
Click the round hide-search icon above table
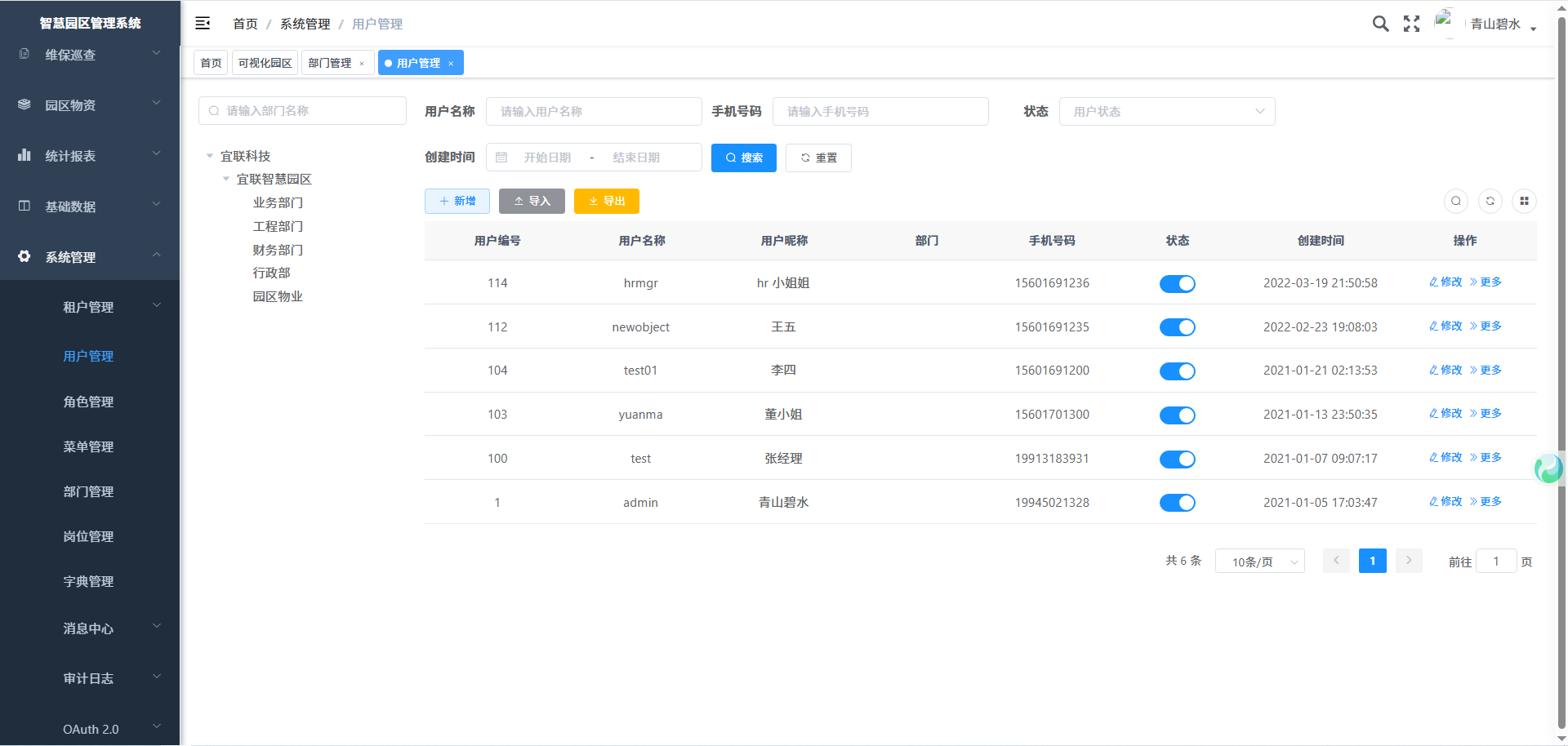click(1456, 201)
